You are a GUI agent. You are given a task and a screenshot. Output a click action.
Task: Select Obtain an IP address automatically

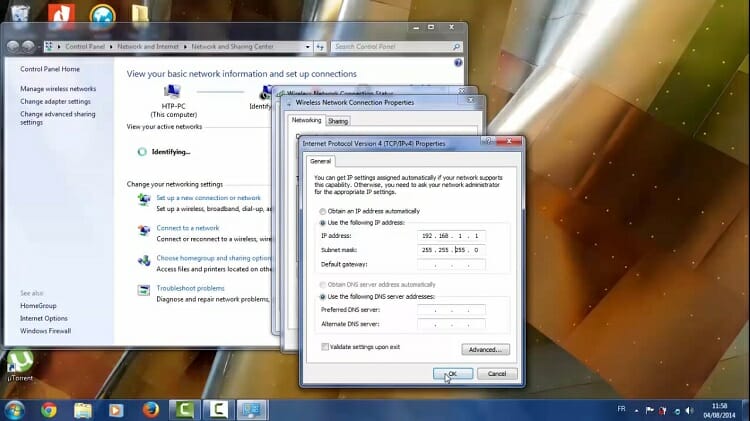[322, 211]
